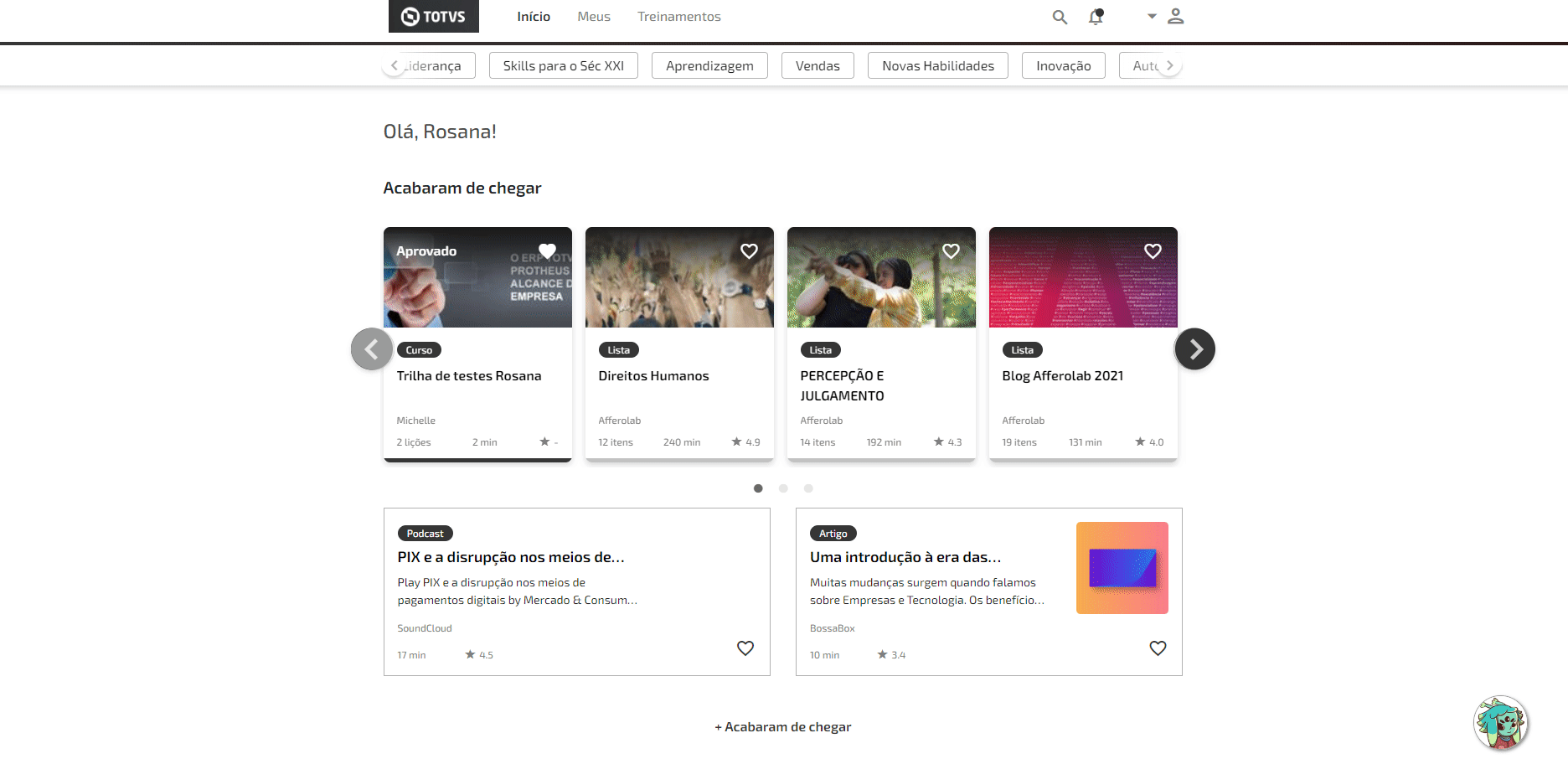Viewport: 1568px width, 764px height.
Task: Open the Blog Afferolab 2021 title
Action: click(1062, 376)
